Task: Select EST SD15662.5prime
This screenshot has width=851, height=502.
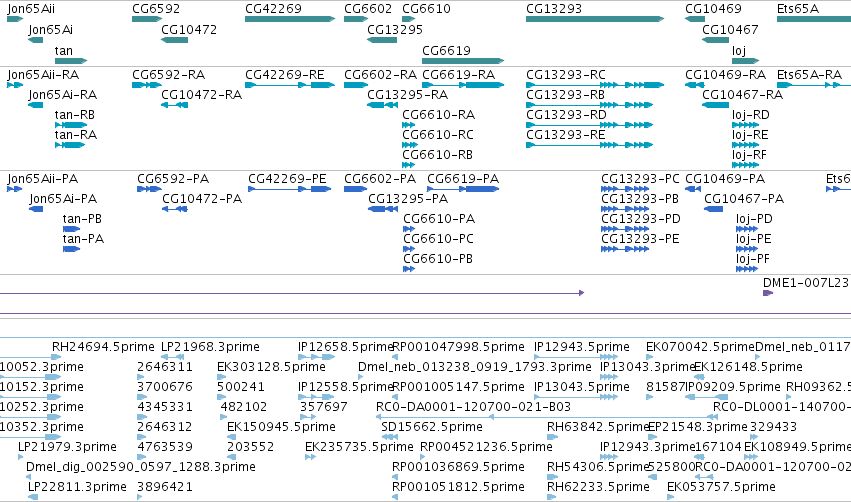Action: point(431,427)
